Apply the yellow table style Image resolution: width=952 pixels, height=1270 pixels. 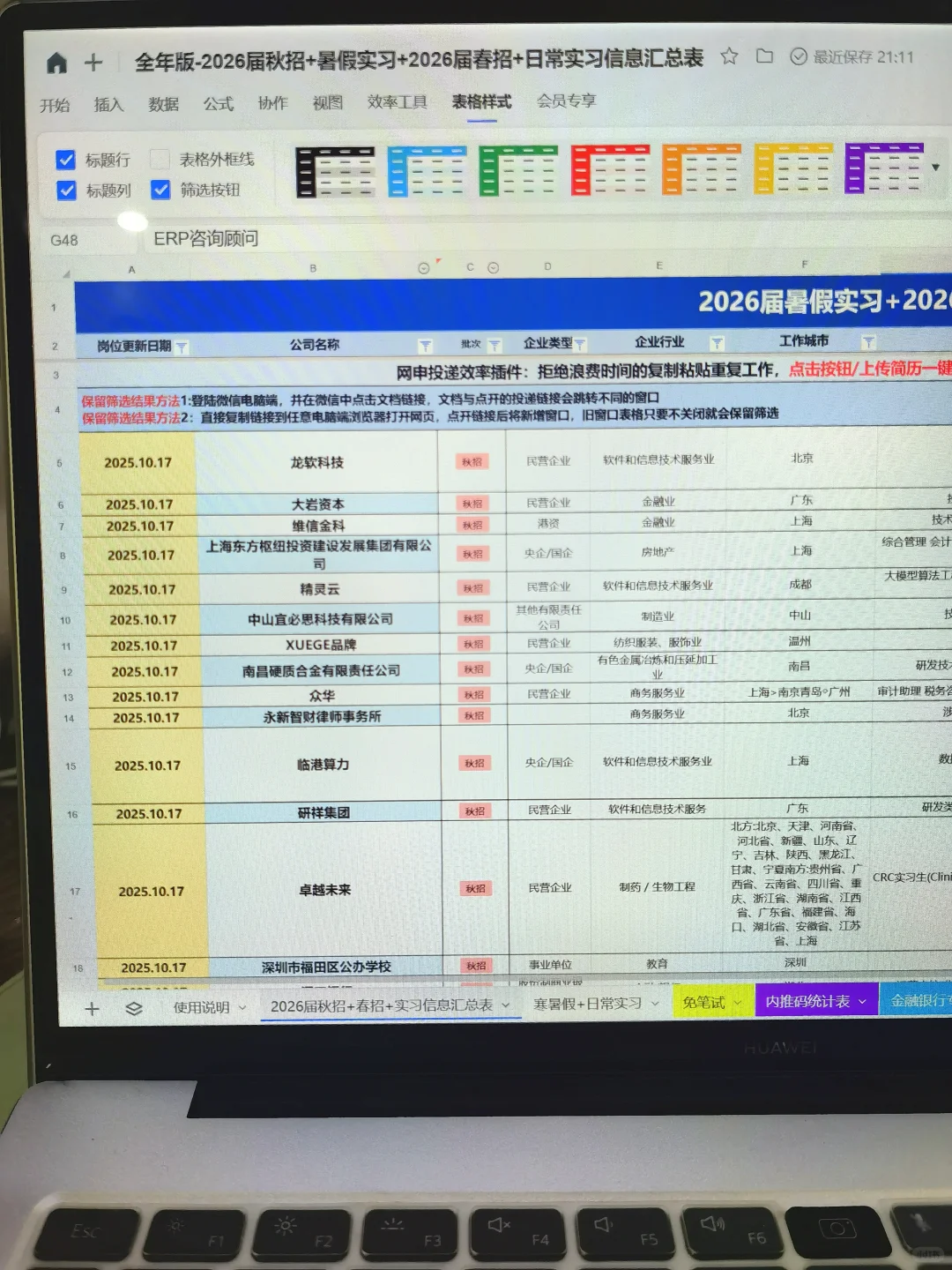tap(793, 168)
